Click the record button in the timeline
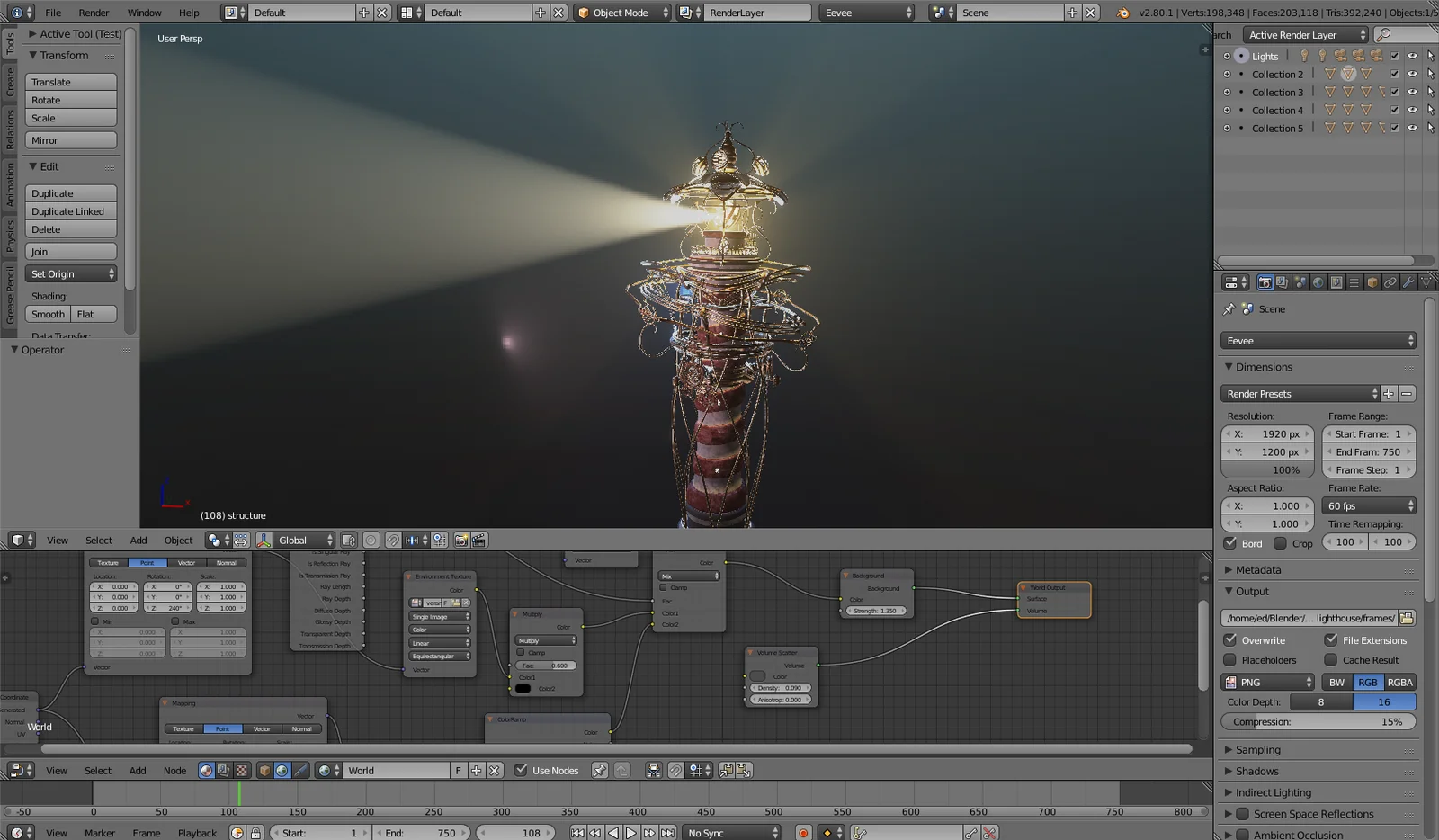1439x840 pixels. point(802,832)
